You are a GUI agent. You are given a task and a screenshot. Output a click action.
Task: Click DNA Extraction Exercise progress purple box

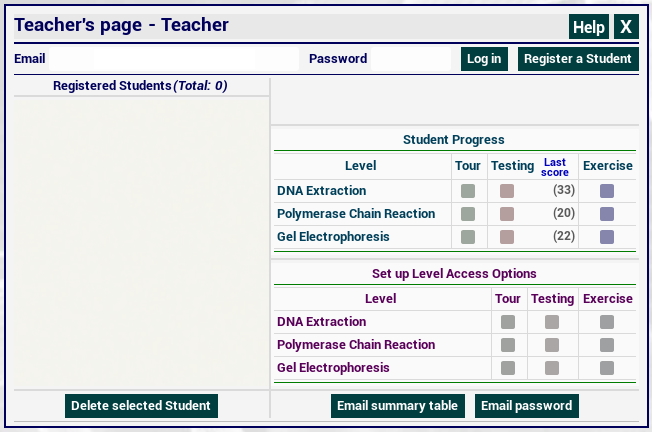(x=607, y=191)
